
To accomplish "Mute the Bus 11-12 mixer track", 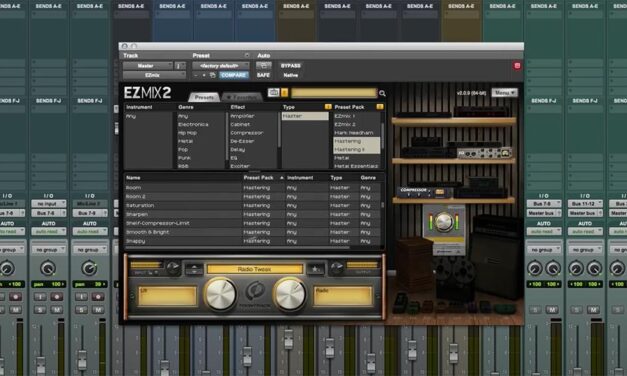I will [x=593, y=310].
